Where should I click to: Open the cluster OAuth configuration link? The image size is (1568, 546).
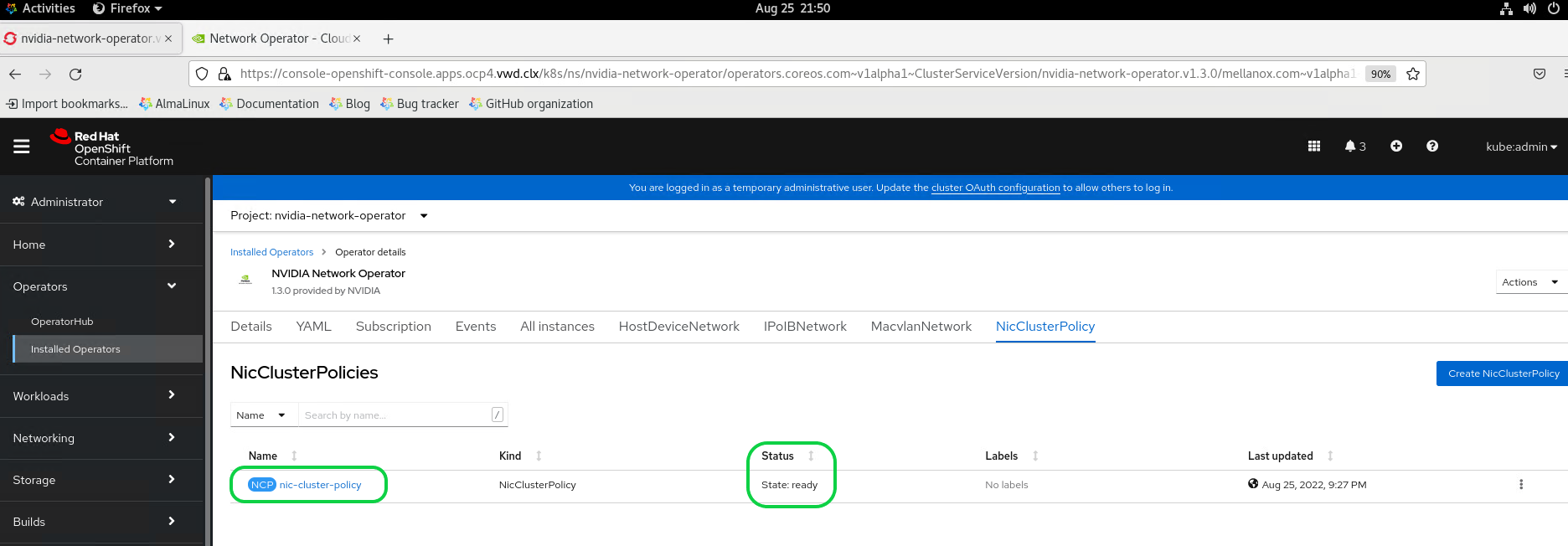point(996,188)
